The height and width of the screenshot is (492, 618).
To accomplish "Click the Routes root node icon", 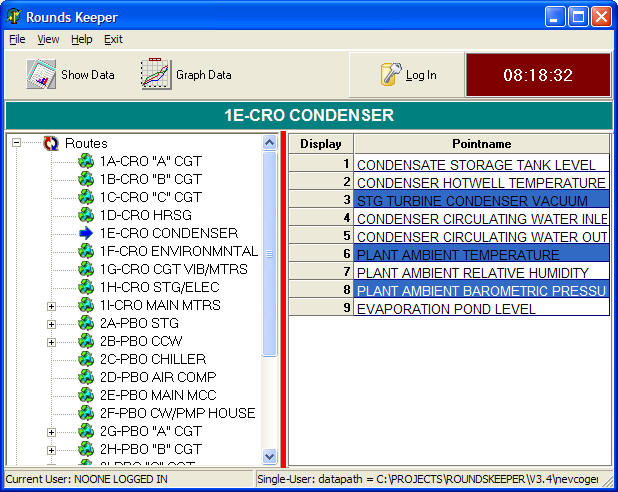I will click(51, 143).
